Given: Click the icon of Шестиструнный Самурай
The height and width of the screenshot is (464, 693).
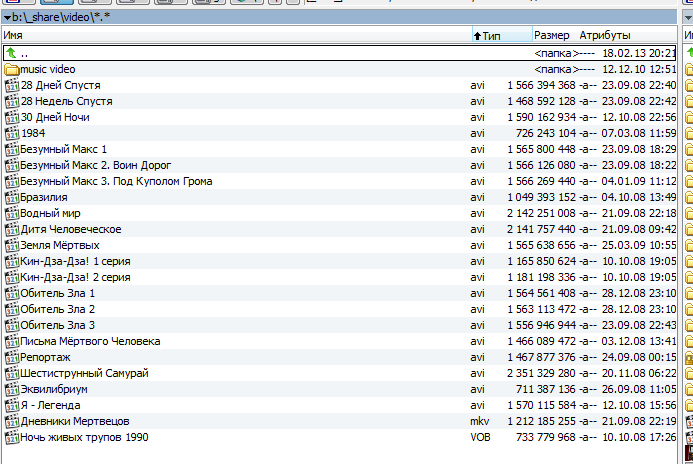Looking at the screenshot, I should coord(12,373).
